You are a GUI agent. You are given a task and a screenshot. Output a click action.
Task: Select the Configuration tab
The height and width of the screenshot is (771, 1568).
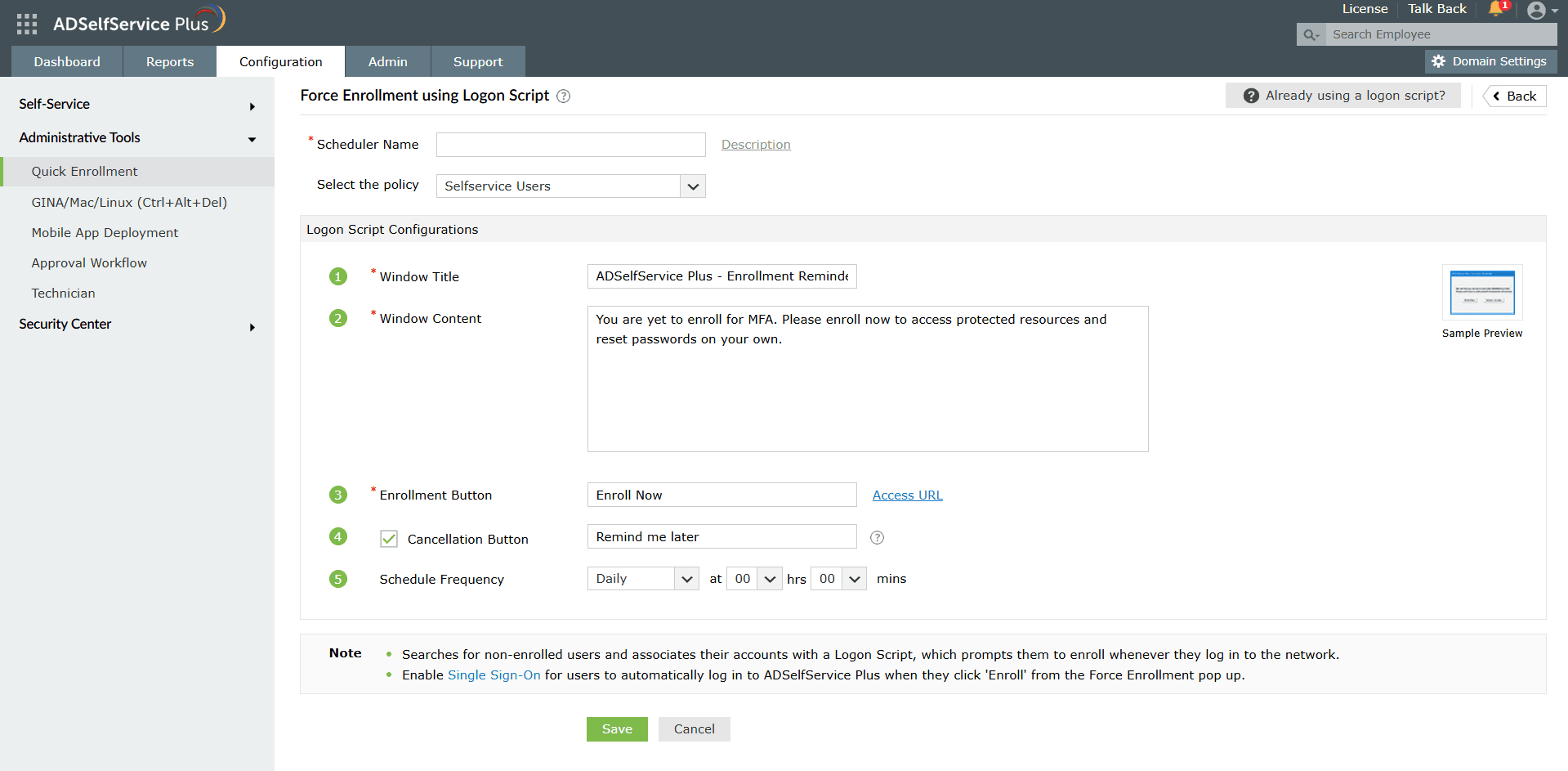[280, 61]
